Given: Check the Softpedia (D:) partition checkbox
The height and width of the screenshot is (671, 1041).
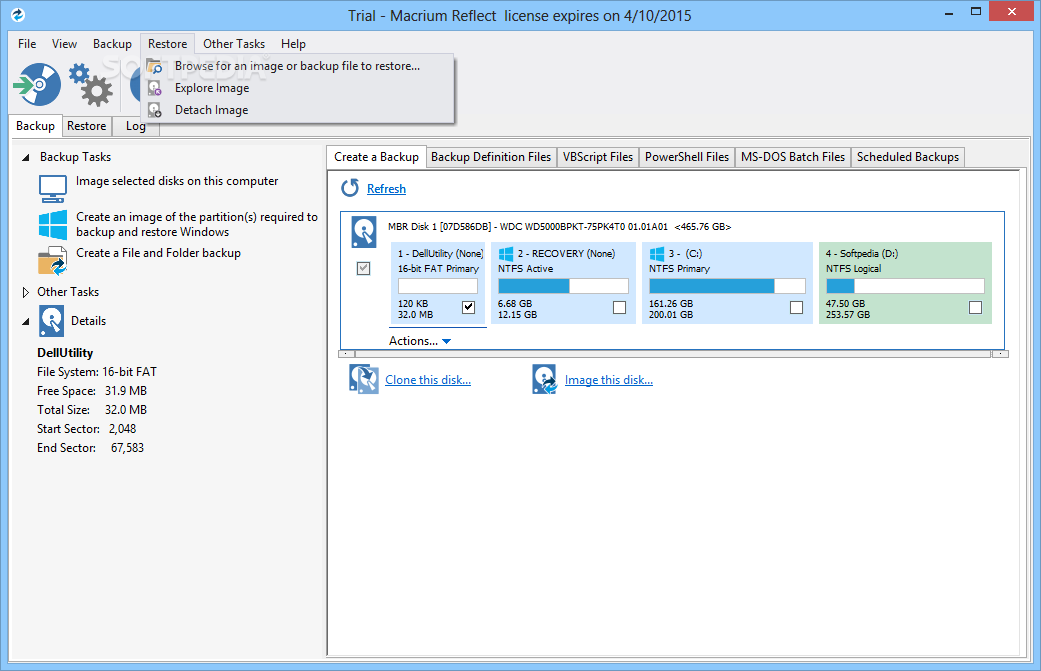Looking at the screenshot, I should pyautogui.click(x=975, y=307).
